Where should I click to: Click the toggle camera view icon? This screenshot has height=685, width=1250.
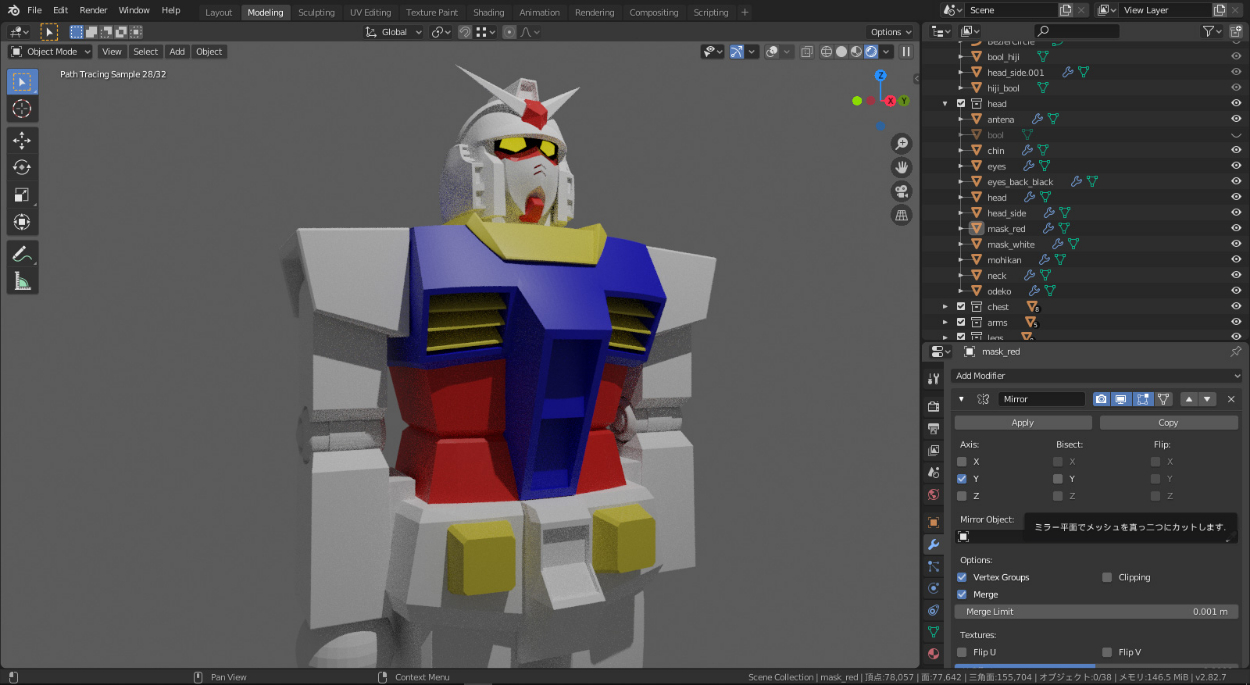pyautogui.click(x=901, y=191)
